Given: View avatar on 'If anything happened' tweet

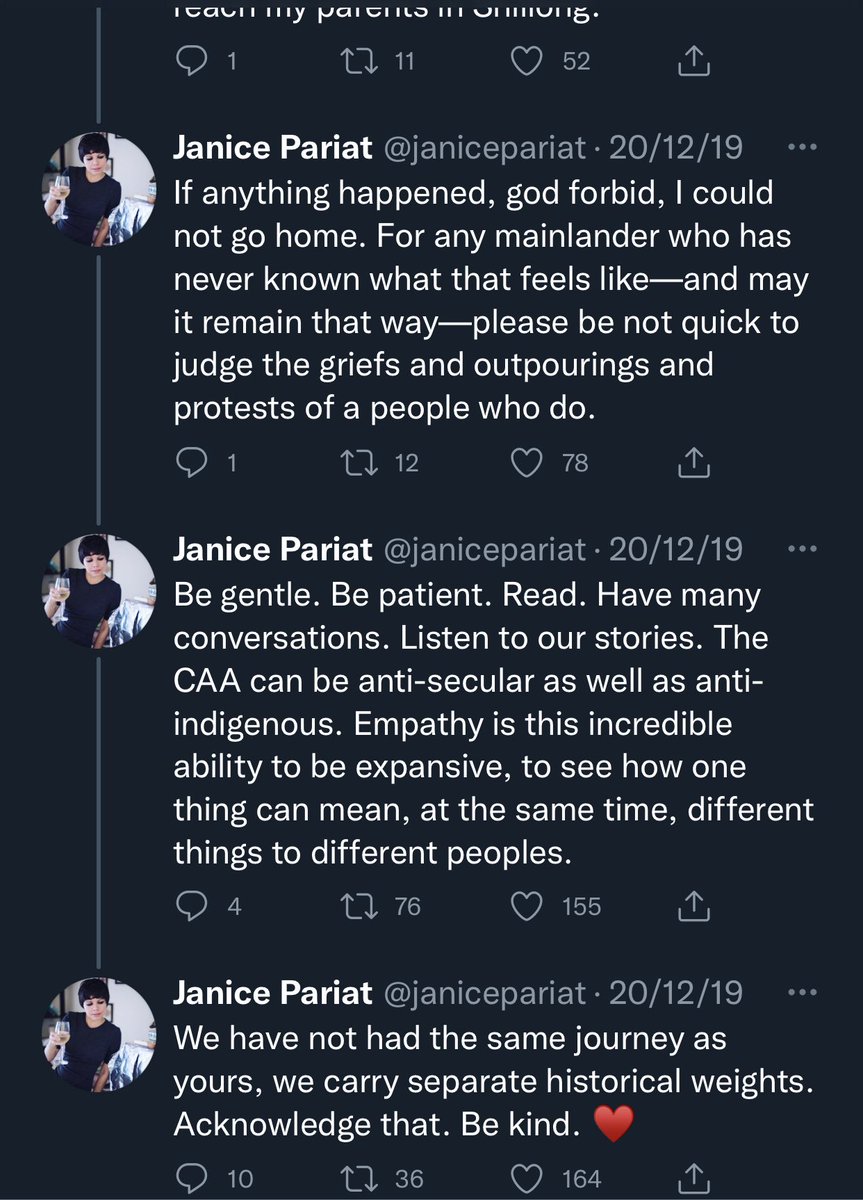Looking at the screenshot, I should (99, 189).
